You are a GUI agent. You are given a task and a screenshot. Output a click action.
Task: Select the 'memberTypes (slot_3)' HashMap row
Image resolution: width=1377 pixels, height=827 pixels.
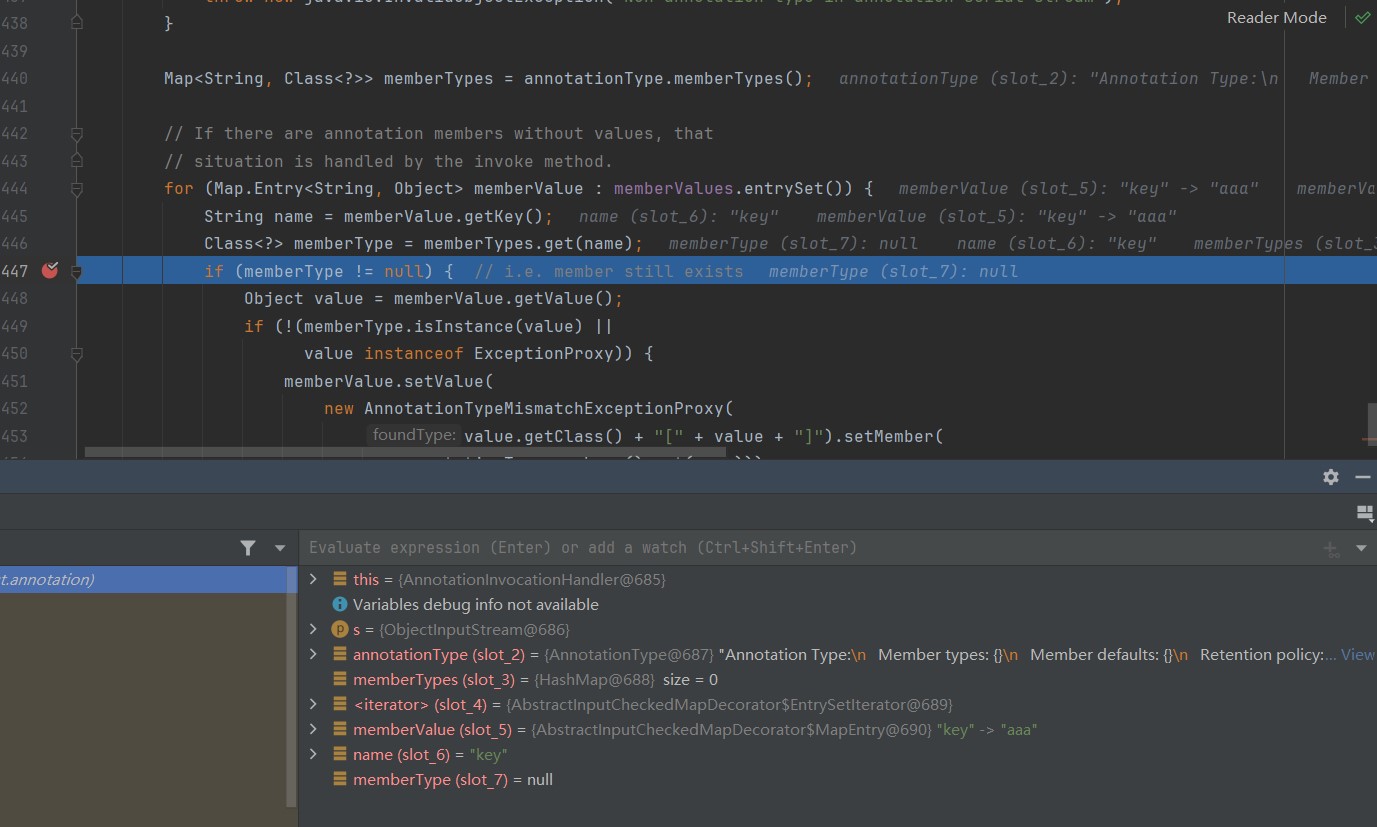tap(838, 679)
